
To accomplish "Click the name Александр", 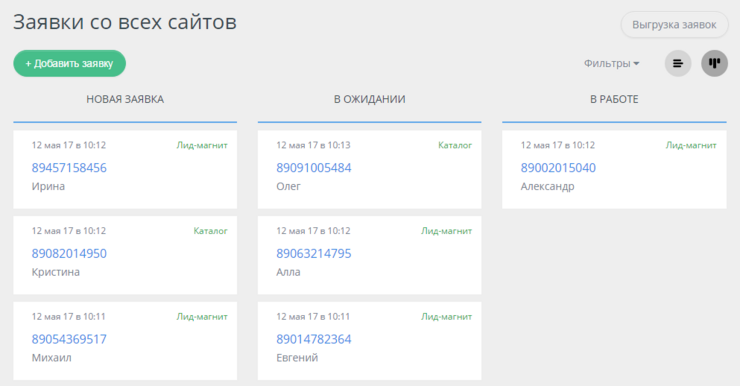I will [x=547, y=186].
